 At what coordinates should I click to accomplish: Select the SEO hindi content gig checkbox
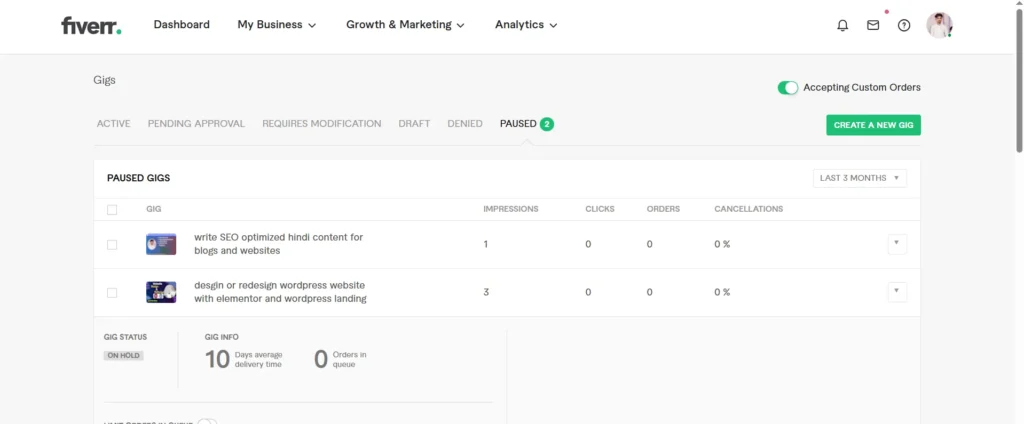click(112, 244)
